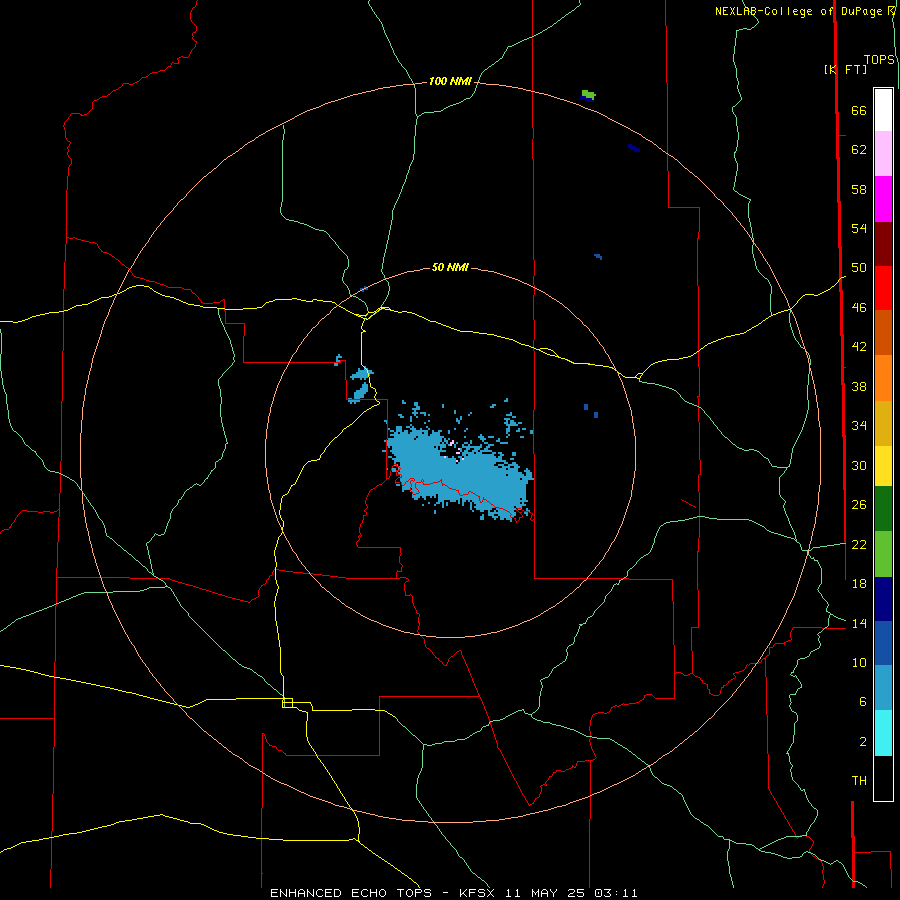Click the white swatch in the tops legend
The image size is (900, 900).
tap(883, 110)
